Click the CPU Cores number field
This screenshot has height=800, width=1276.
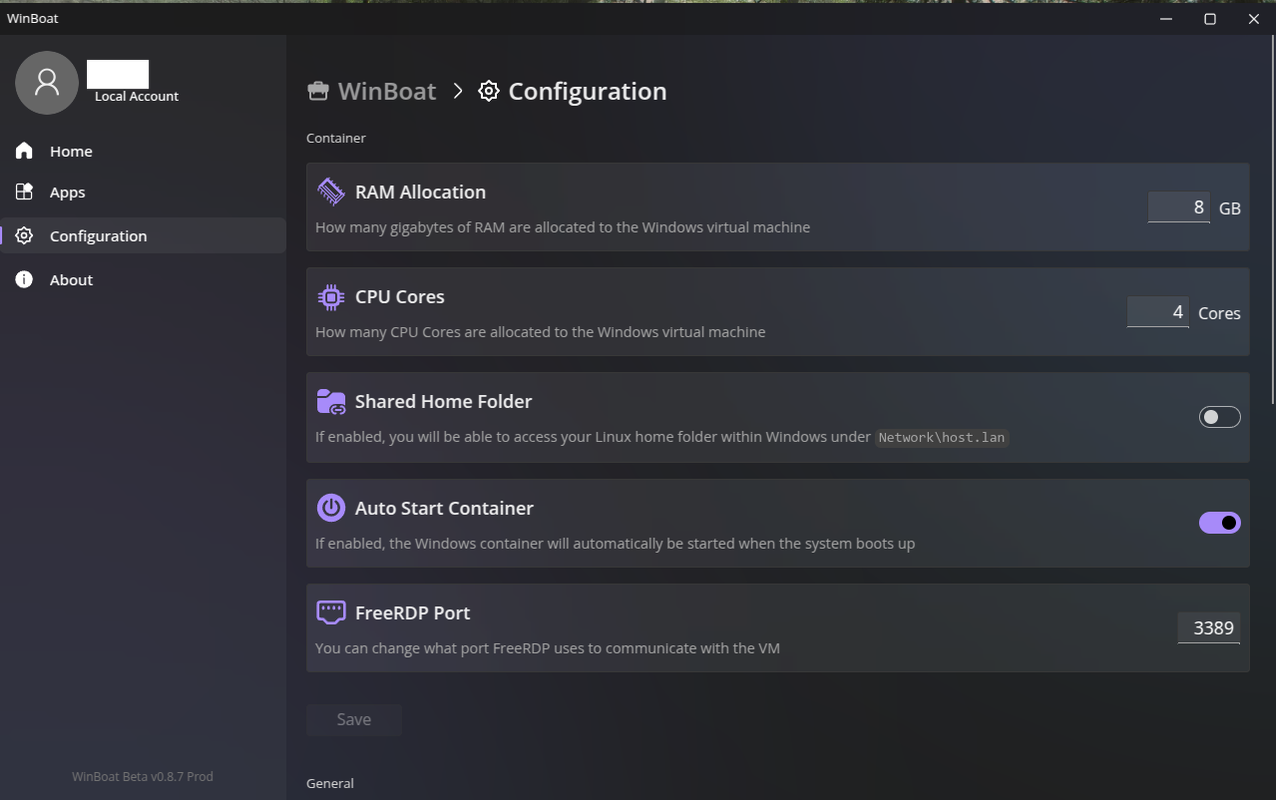pyautogui.click(x=1157, y=312)
